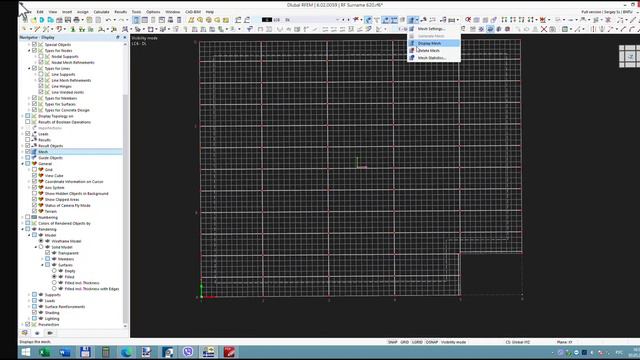The width and height of the screenshot is (640, 360).
Task: Click the mesh tool toolbar icon
Action: [411, 20]
